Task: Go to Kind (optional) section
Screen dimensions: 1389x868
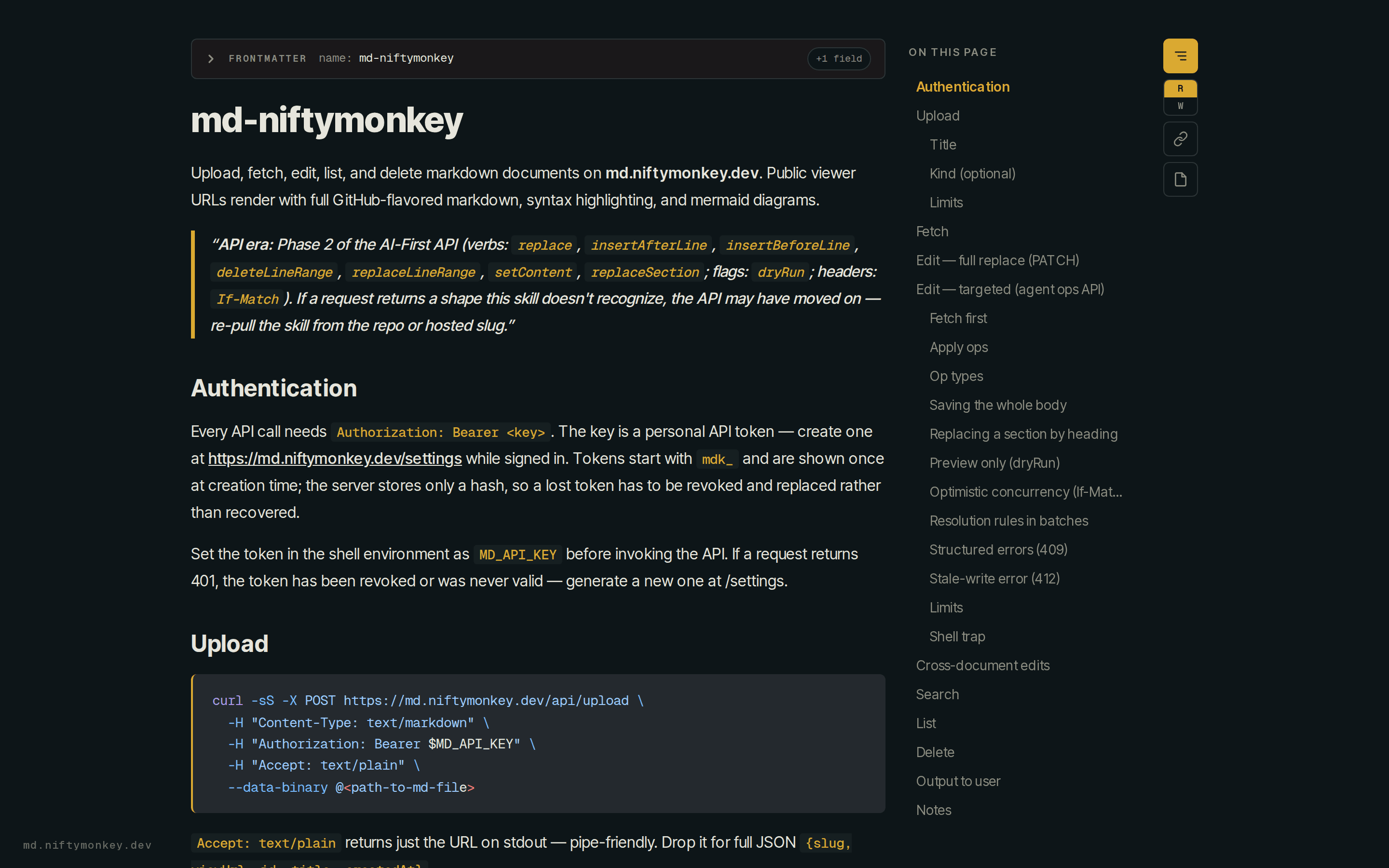Action: [972, 174]
